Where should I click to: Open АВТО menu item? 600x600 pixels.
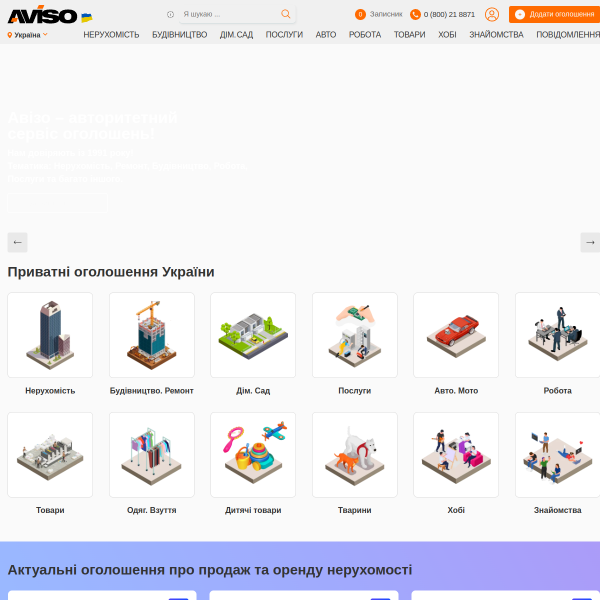click(326, 35)
